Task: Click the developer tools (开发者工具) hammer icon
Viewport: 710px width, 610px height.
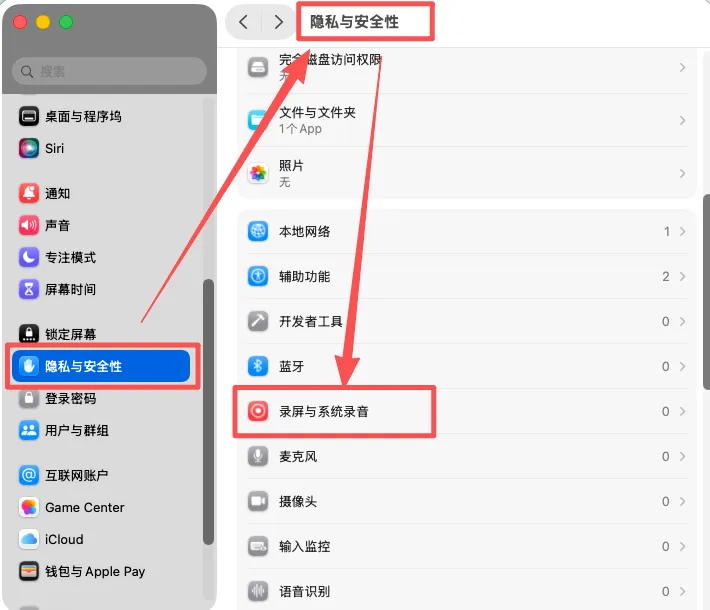Action: point(258,321)
